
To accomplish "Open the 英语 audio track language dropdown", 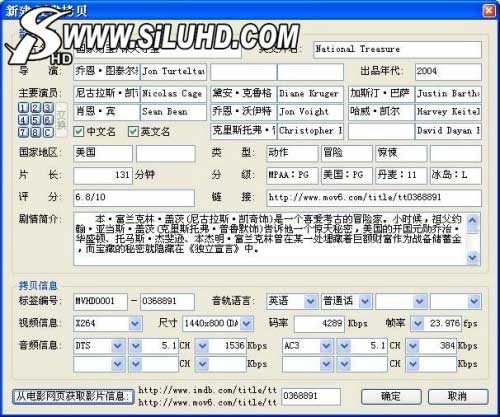I will 311,301.
